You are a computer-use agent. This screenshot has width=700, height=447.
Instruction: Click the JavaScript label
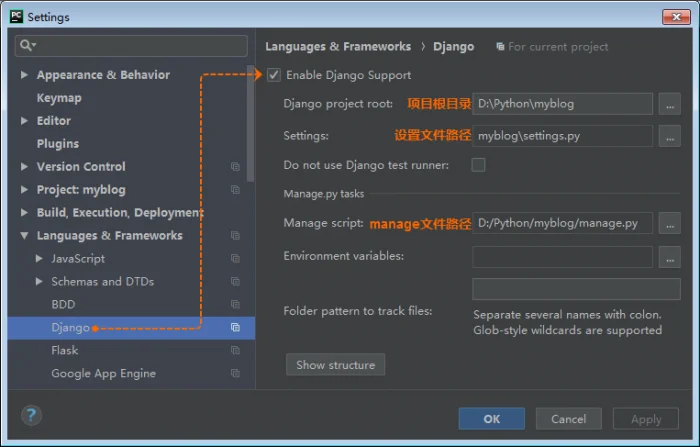point(78,259)
